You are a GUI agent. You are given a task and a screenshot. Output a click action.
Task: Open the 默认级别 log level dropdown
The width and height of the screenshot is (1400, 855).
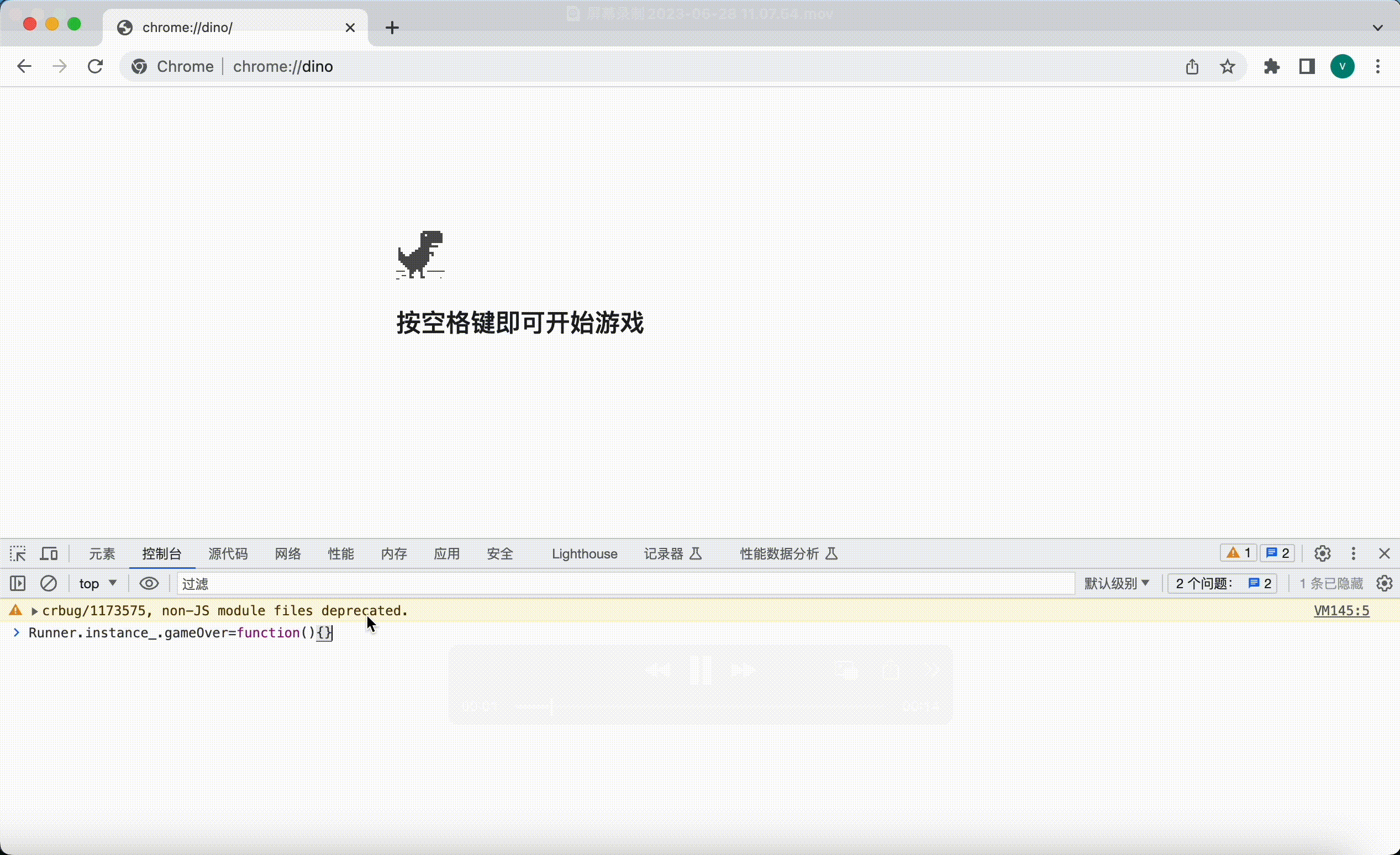point(1117,583)
